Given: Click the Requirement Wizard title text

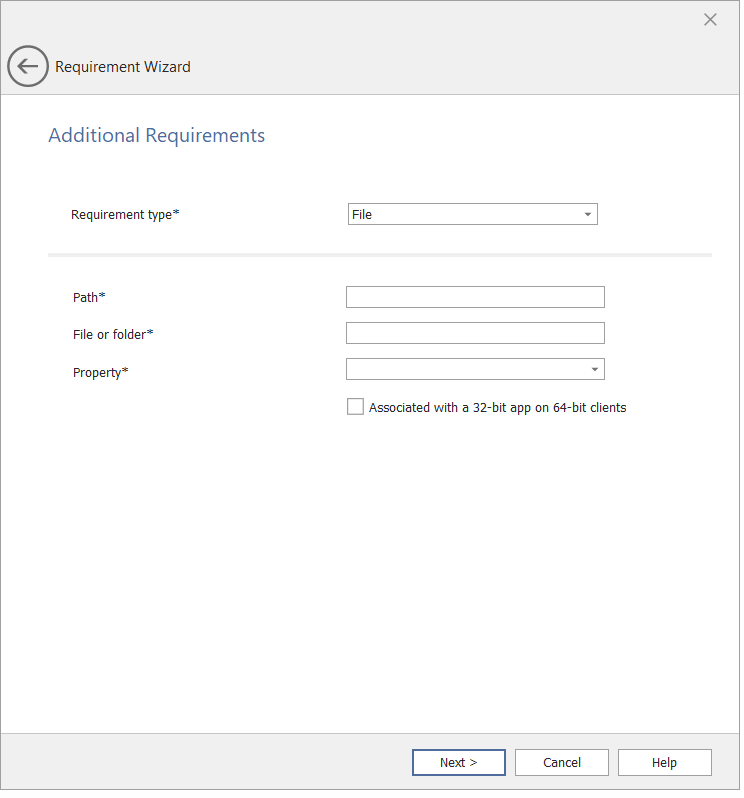Looking at the screenshot, I should click(123, 67).
